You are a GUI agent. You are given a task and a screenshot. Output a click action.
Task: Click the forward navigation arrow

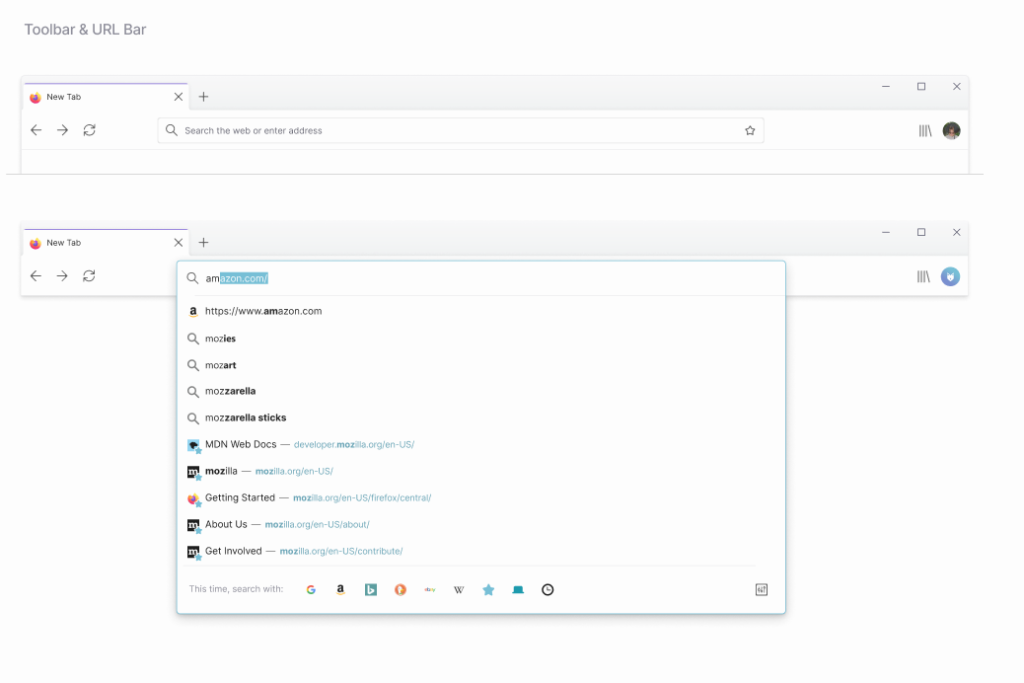click(x=62, y=130)
